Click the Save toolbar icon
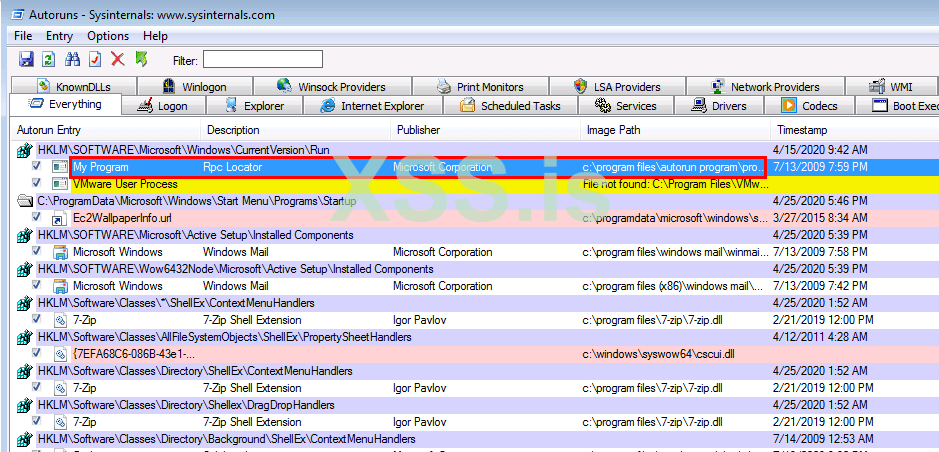The image size is (939, 452). tap(26, 59)
